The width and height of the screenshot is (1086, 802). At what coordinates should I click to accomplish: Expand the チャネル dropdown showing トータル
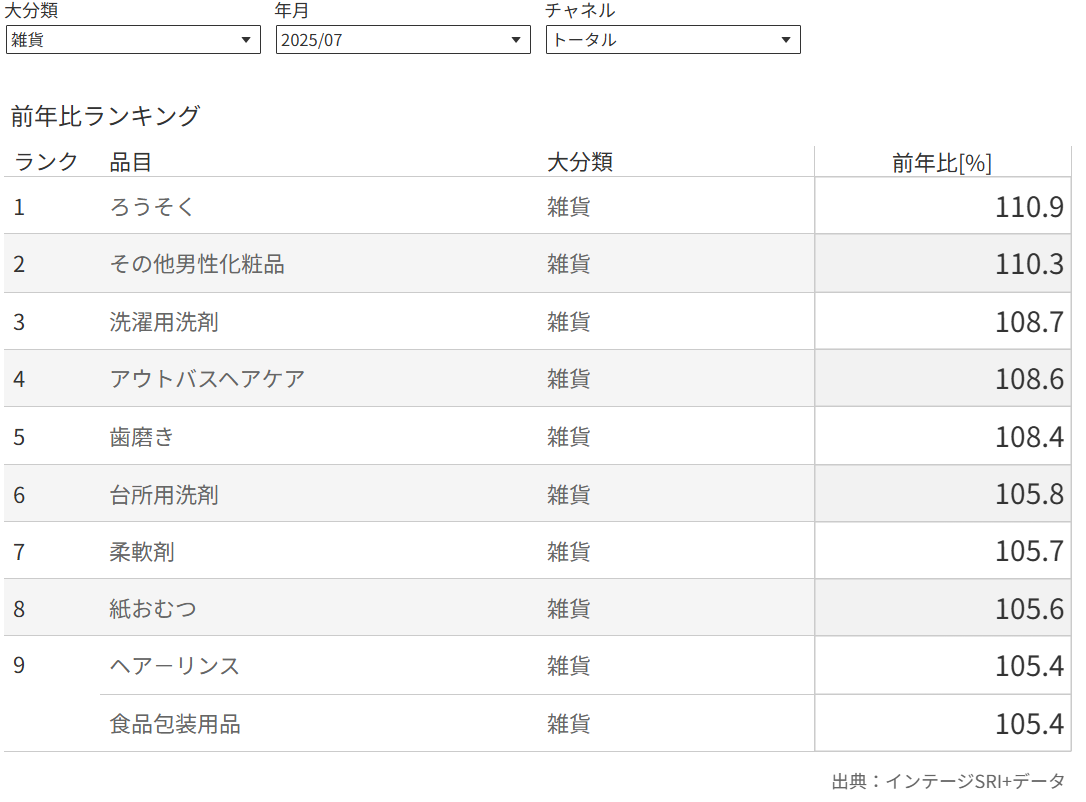coord(672,40)
